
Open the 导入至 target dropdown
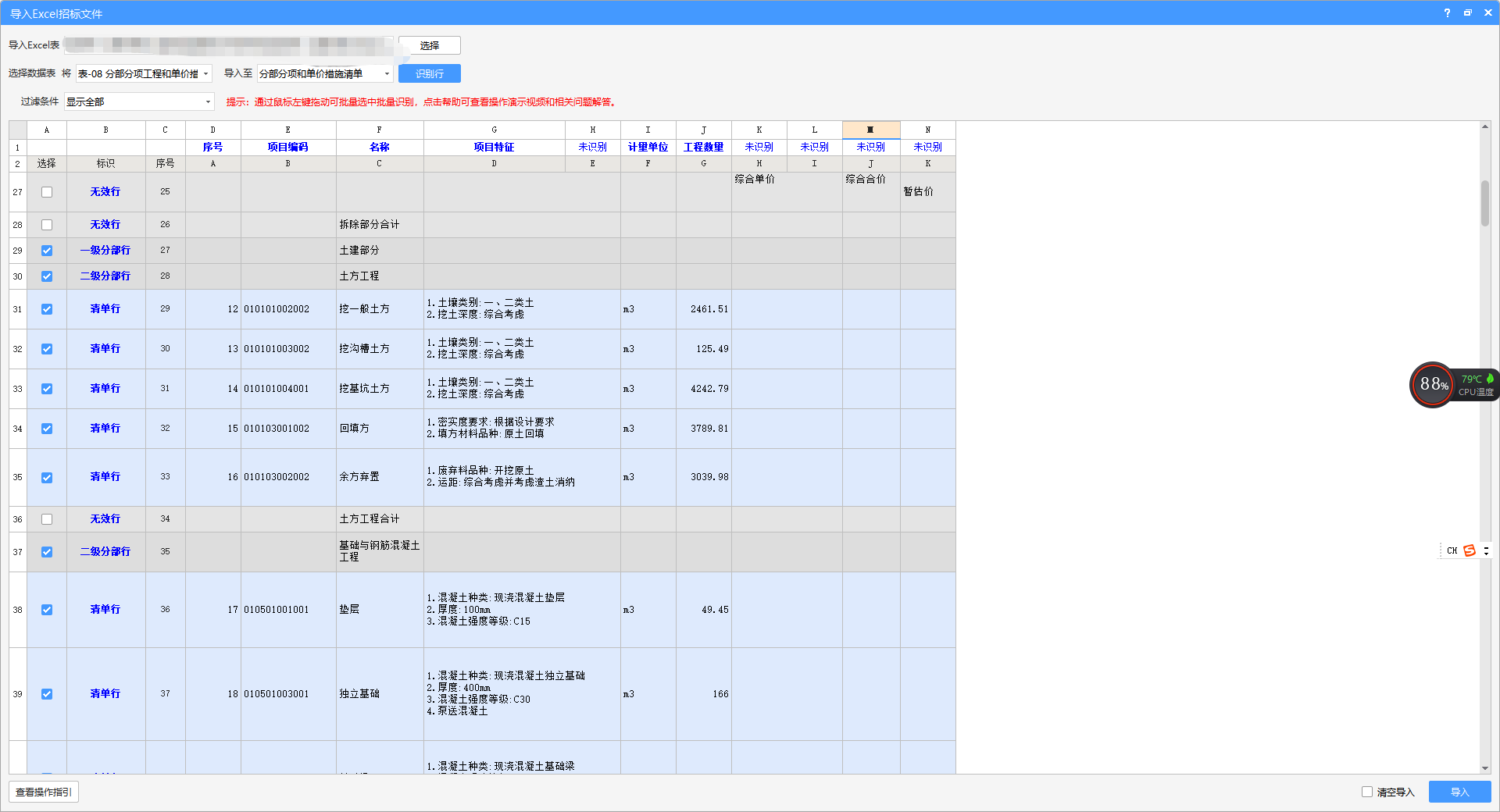point(325,73)
